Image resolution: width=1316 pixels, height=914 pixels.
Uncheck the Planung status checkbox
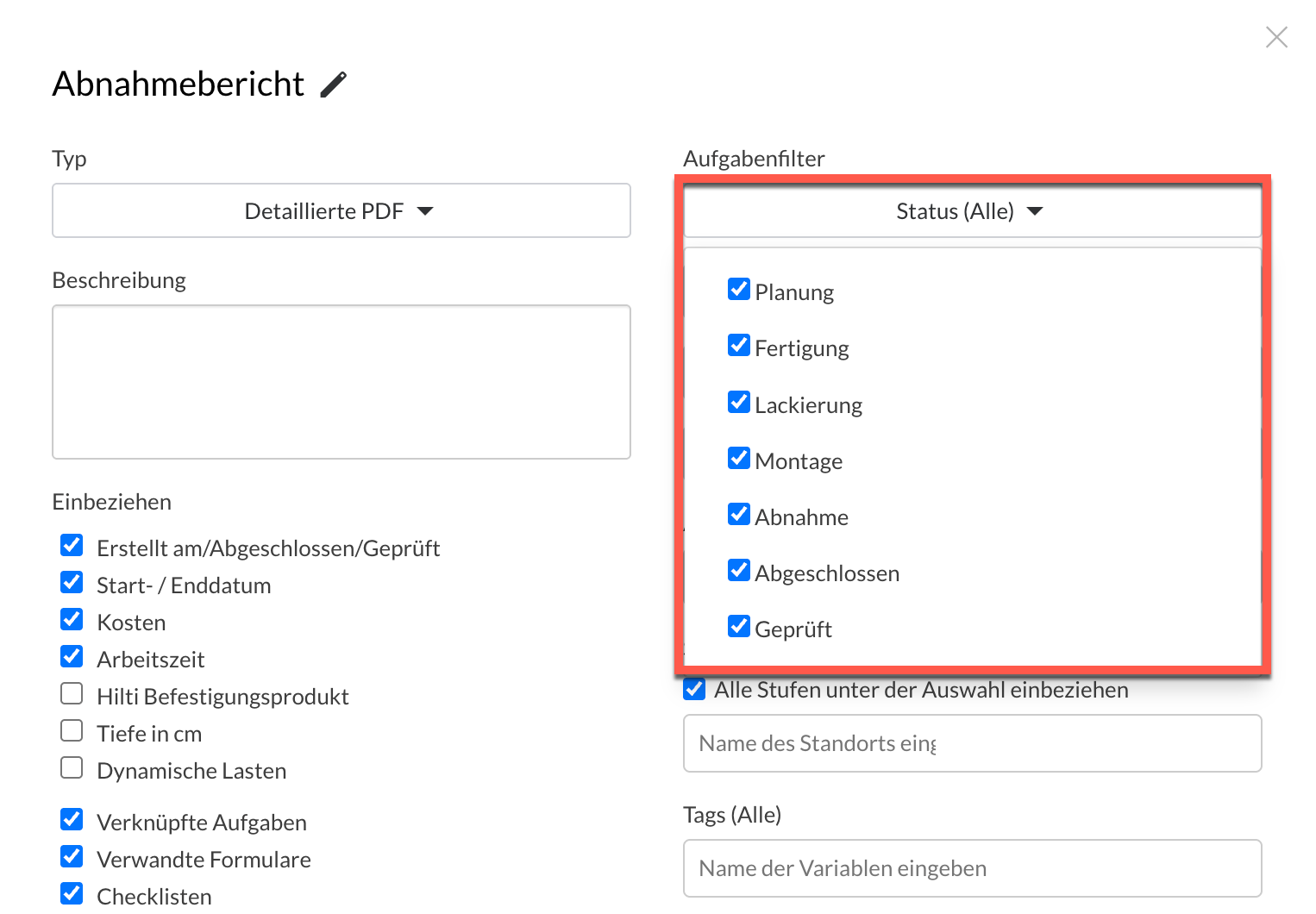coord(739,290)
